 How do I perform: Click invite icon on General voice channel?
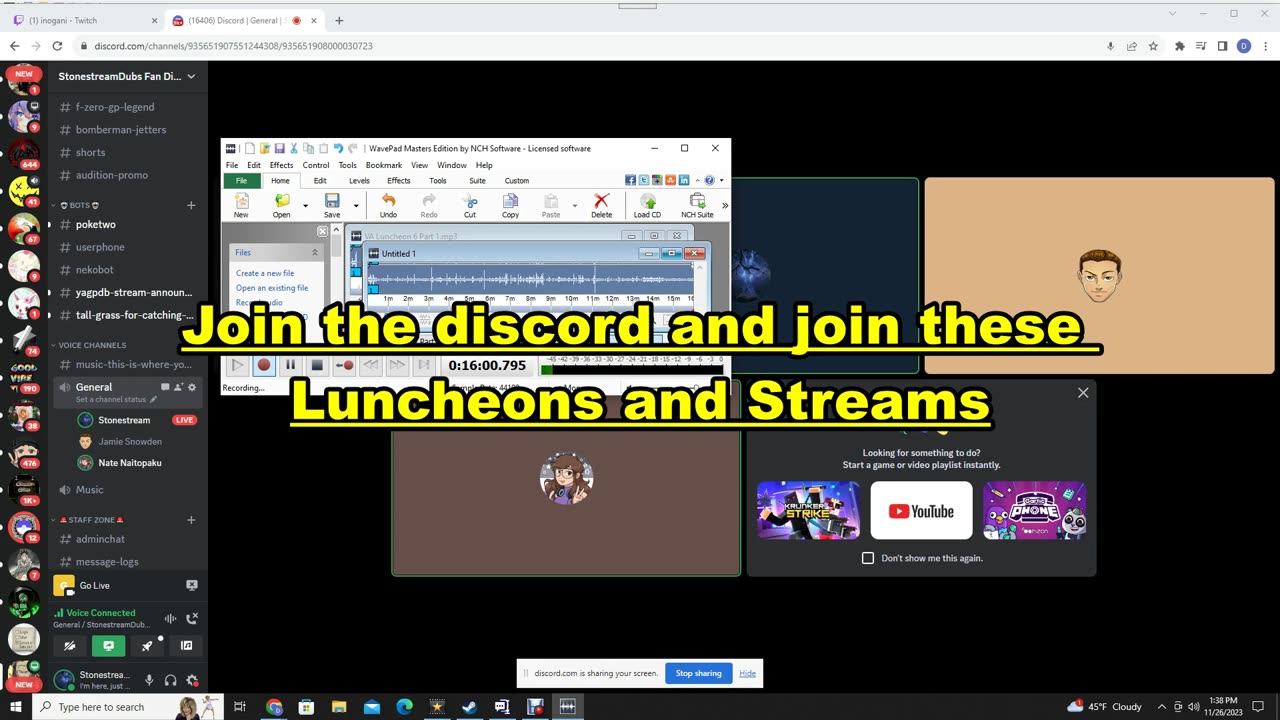178,387
